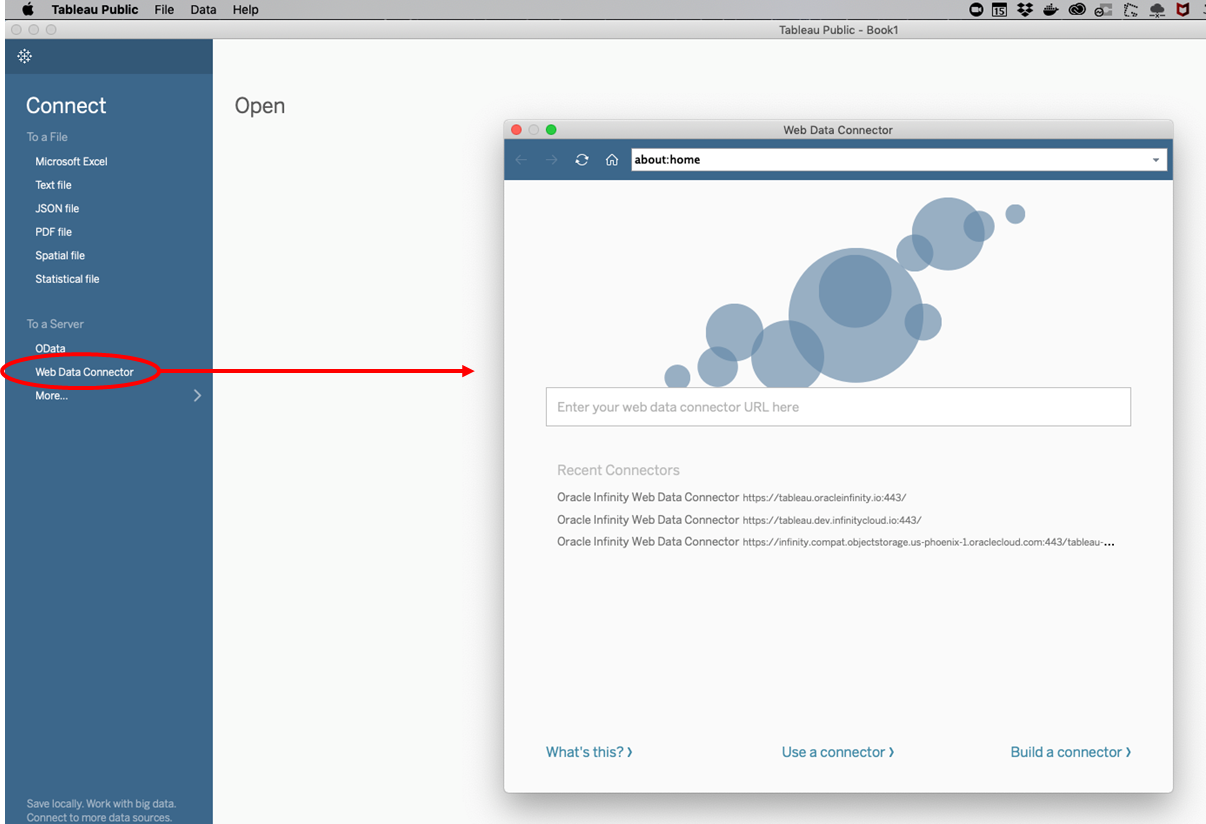The width and height of the screenshot is (1206, 824).
Task: Click the video camera menu bar icon
Action: click(976, 9)
